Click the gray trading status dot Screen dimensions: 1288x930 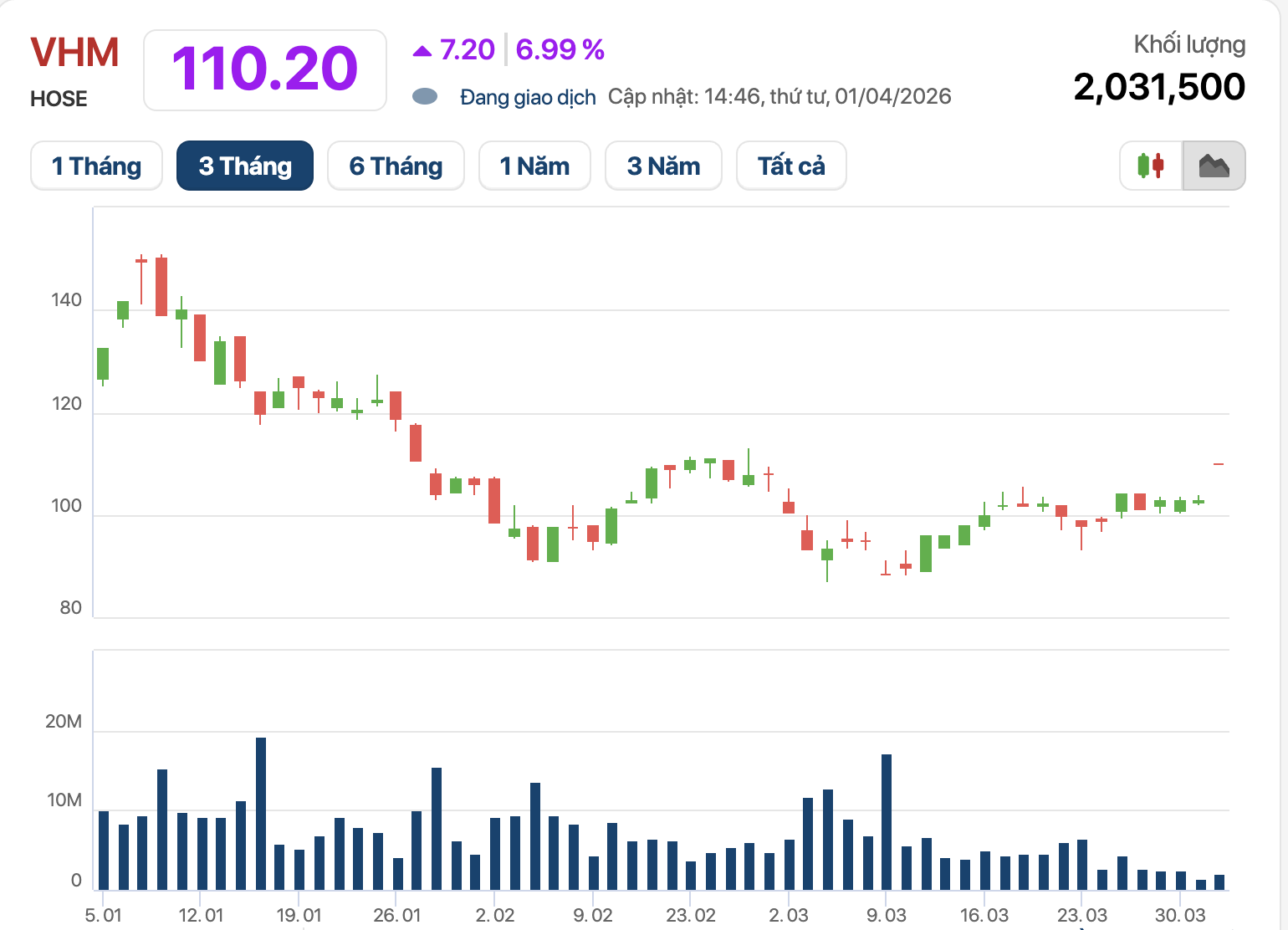pyautogui.click(x=425, y=97)
